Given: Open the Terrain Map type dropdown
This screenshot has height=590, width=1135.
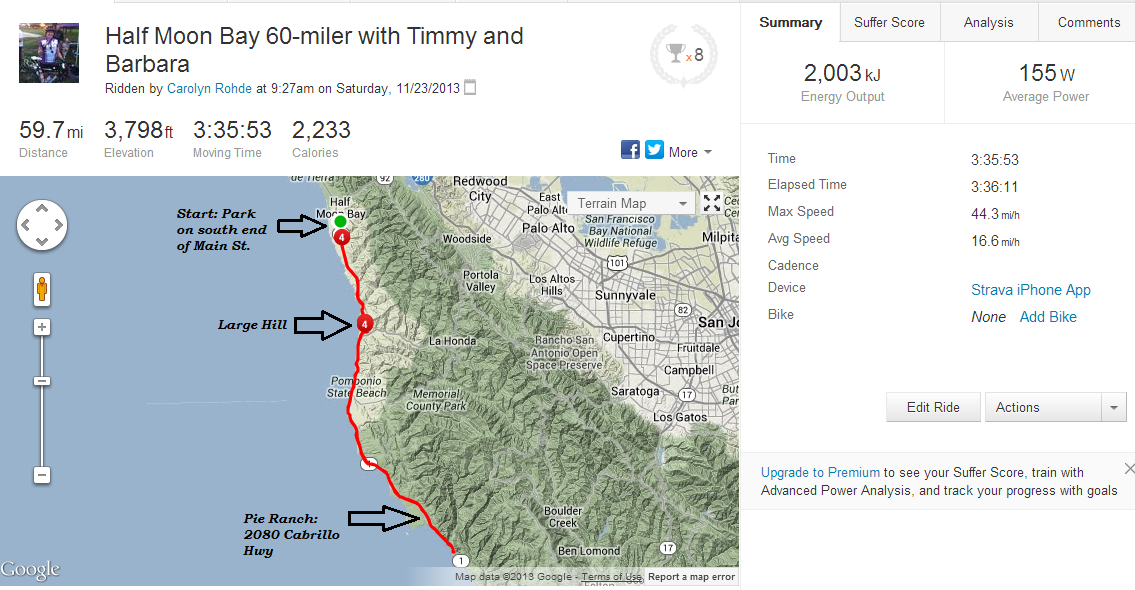Looking at the screenshot, I should 634,203.
